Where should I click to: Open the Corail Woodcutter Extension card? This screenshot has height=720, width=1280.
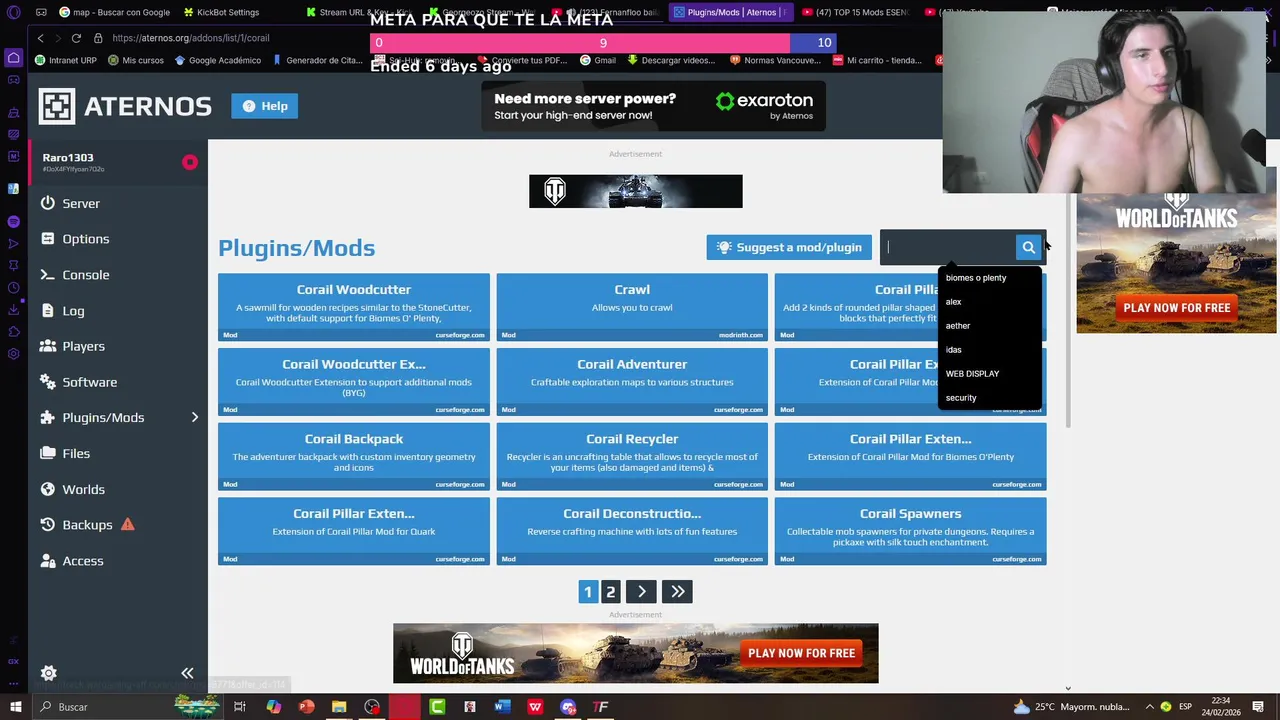pyautogui.click(x=354, y=381)
